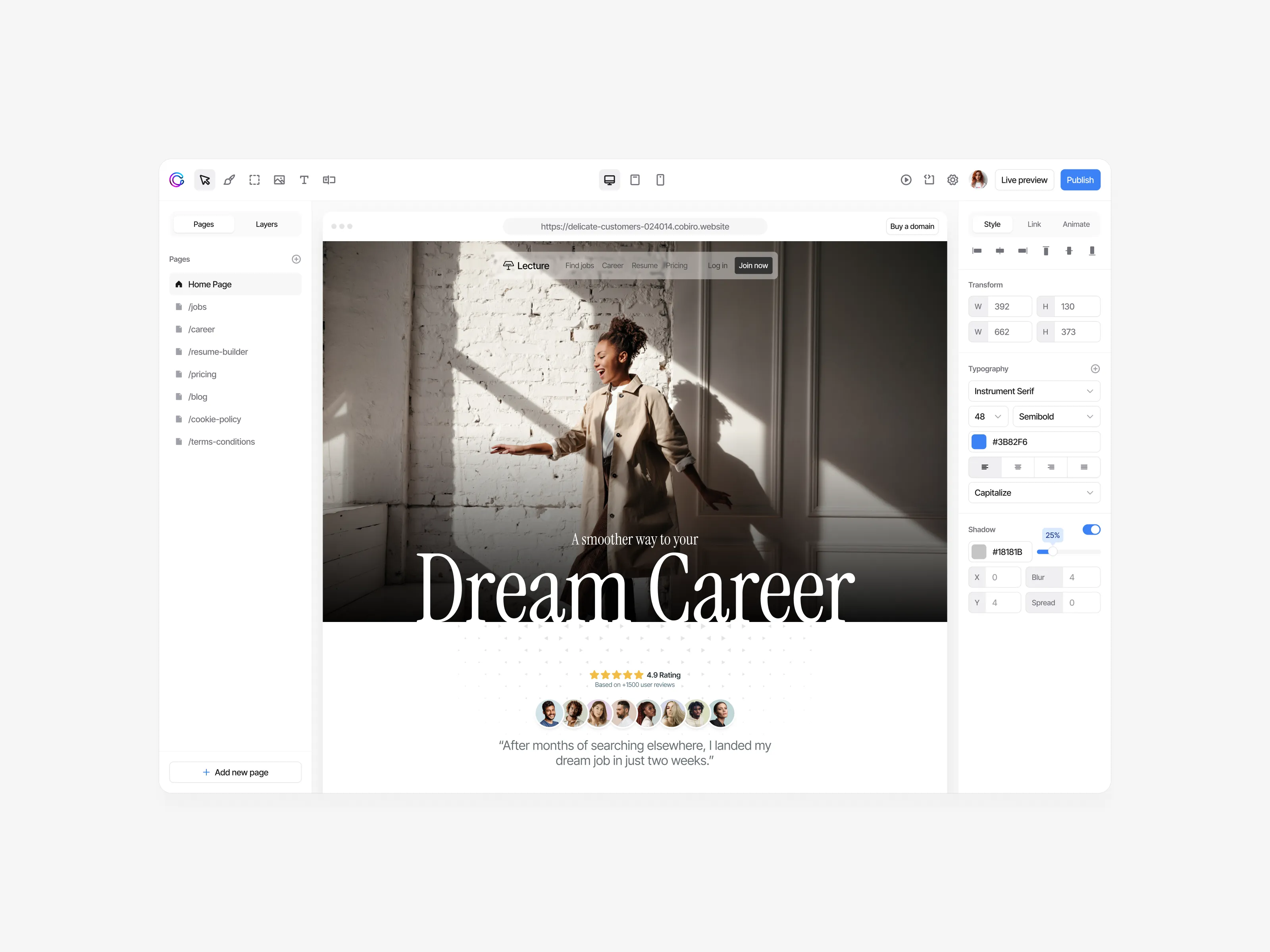Click the #3B82F6 blue color swatch

point(979,442)
